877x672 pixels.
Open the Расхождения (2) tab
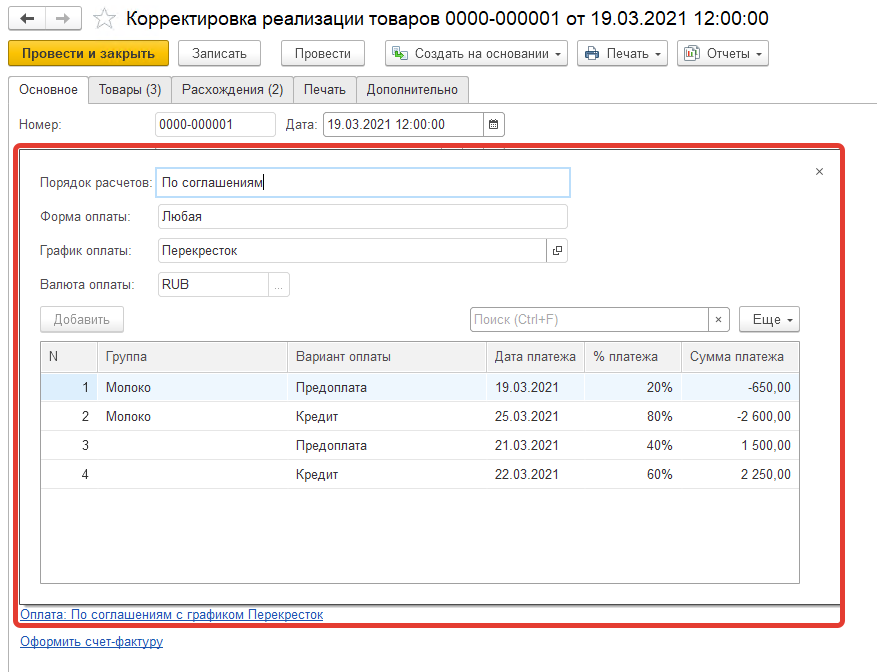(x=232, y=90)
